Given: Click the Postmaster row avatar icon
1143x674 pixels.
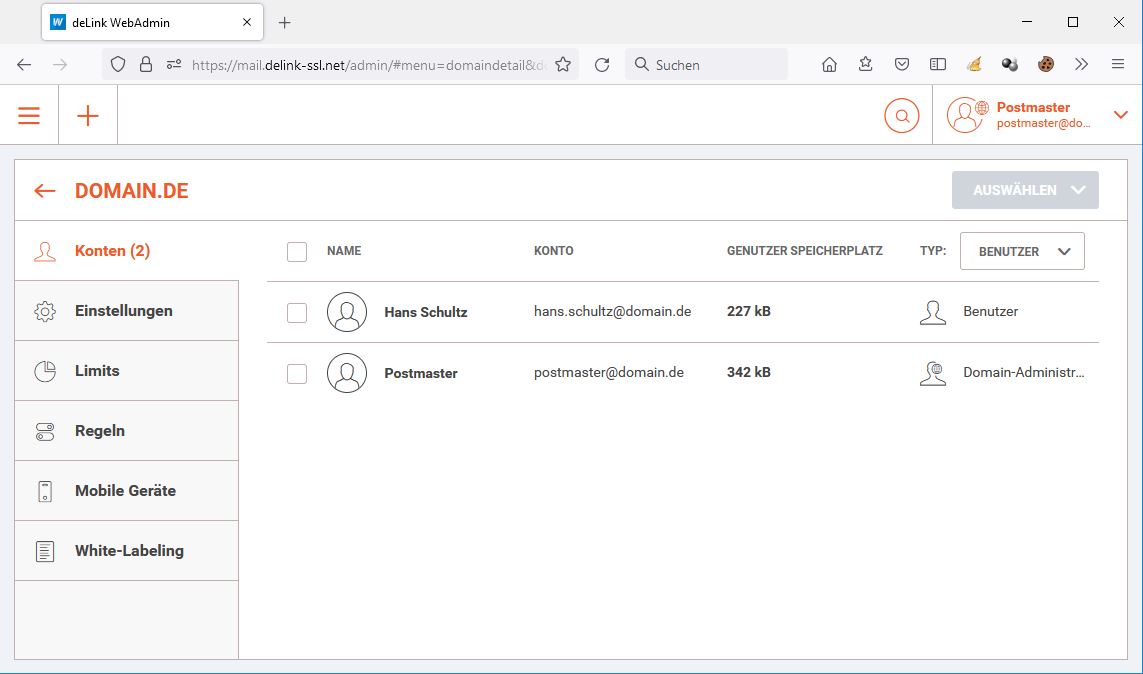Looking at the screenshot, I should tap(346, 373).
